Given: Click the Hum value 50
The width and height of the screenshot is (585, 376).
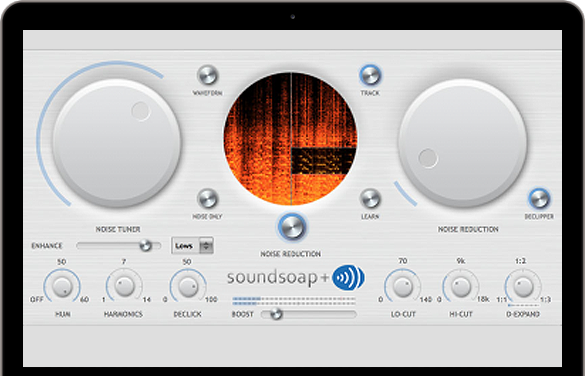Looking at the screenshot, I should coord(62,262).
